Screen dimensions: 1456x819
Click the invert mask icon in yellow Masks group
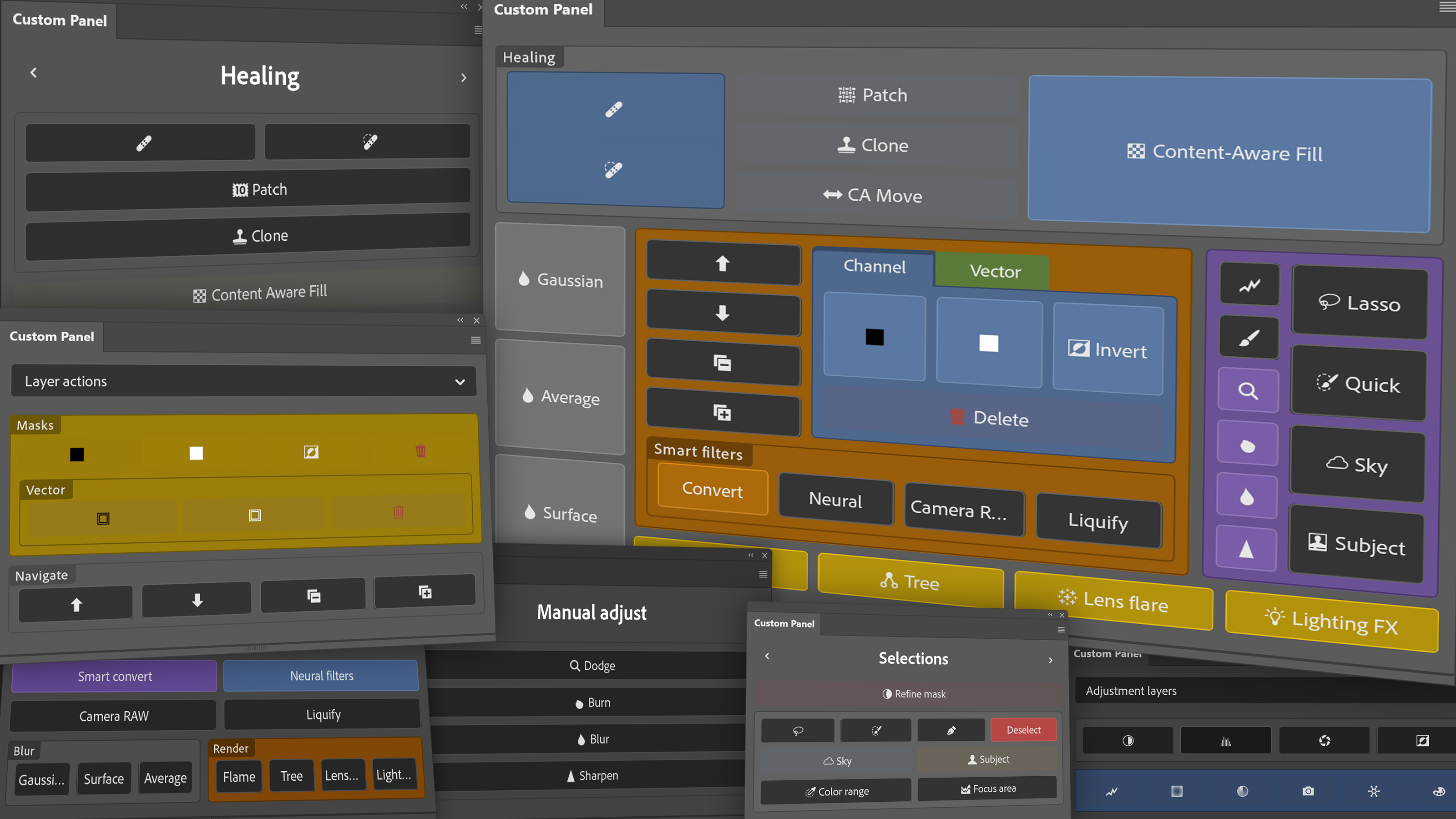pyautogui.click(x=311, y=452)
